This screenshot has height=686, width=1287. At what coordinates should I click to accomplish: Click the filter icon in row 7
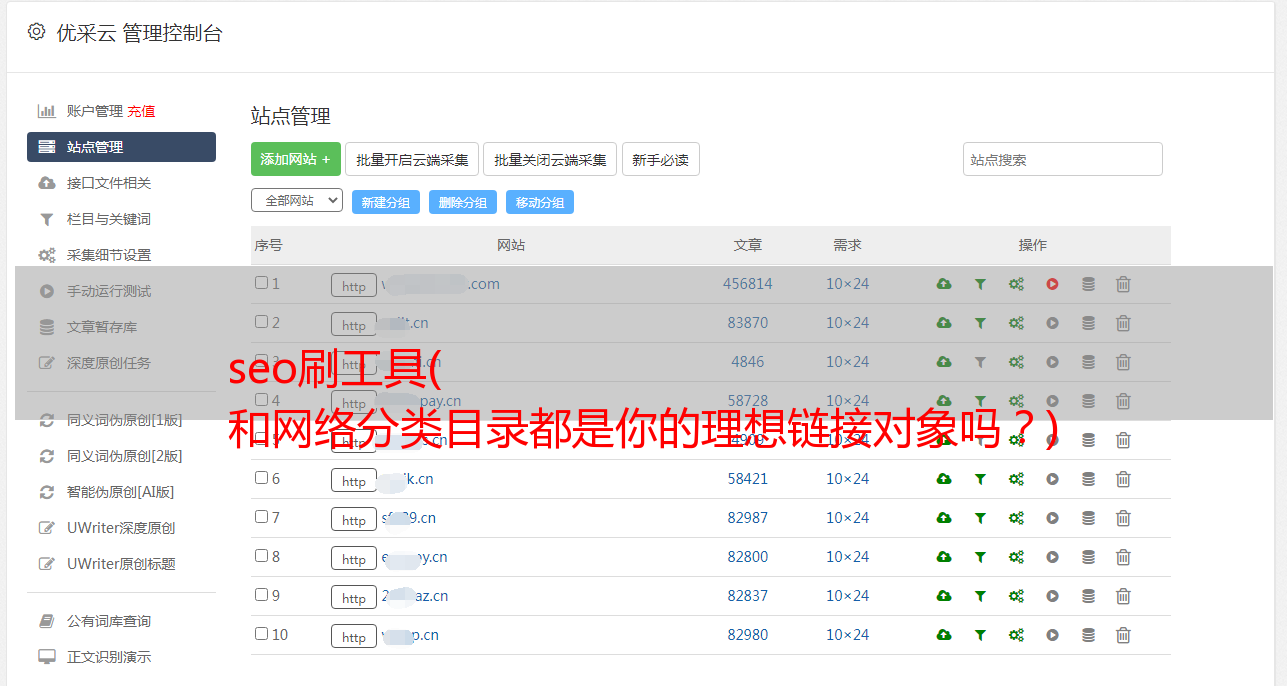point(980,518)
